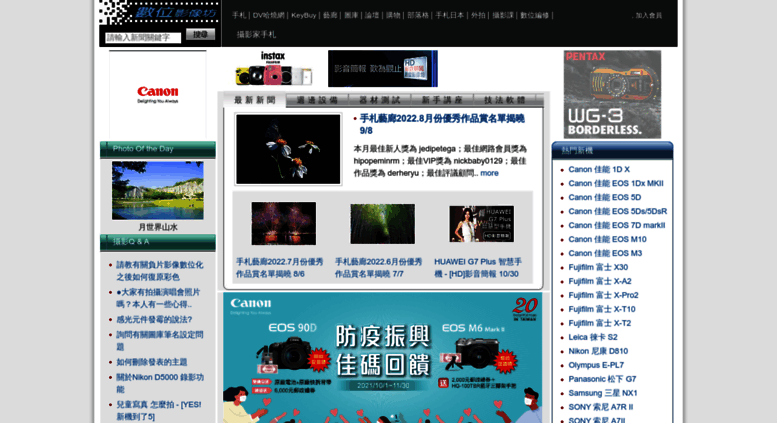Open Q&A 關於Nikon D5000 錄影功能
Screen dimensions: 777x423
160,383
